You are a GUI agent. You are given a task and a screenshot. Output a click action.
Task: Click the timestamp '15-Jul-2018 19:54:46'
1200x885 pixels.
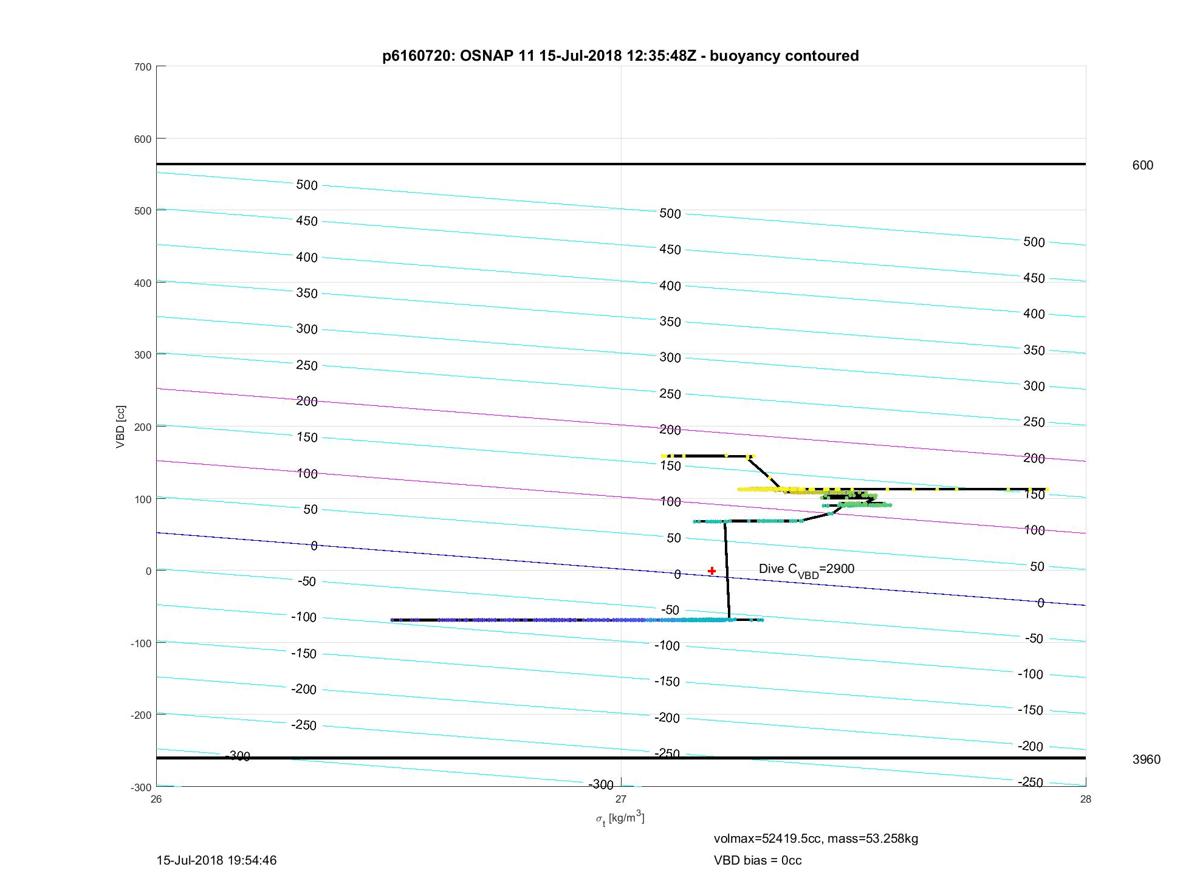coord(217,860)
